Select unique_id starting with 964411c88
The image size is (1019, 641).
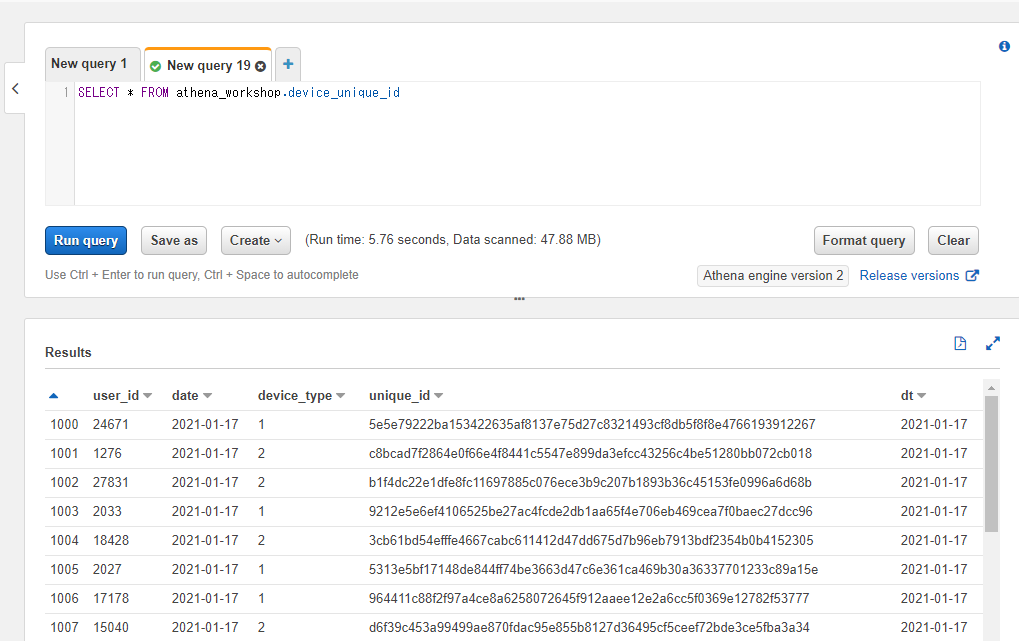point(589,598)
